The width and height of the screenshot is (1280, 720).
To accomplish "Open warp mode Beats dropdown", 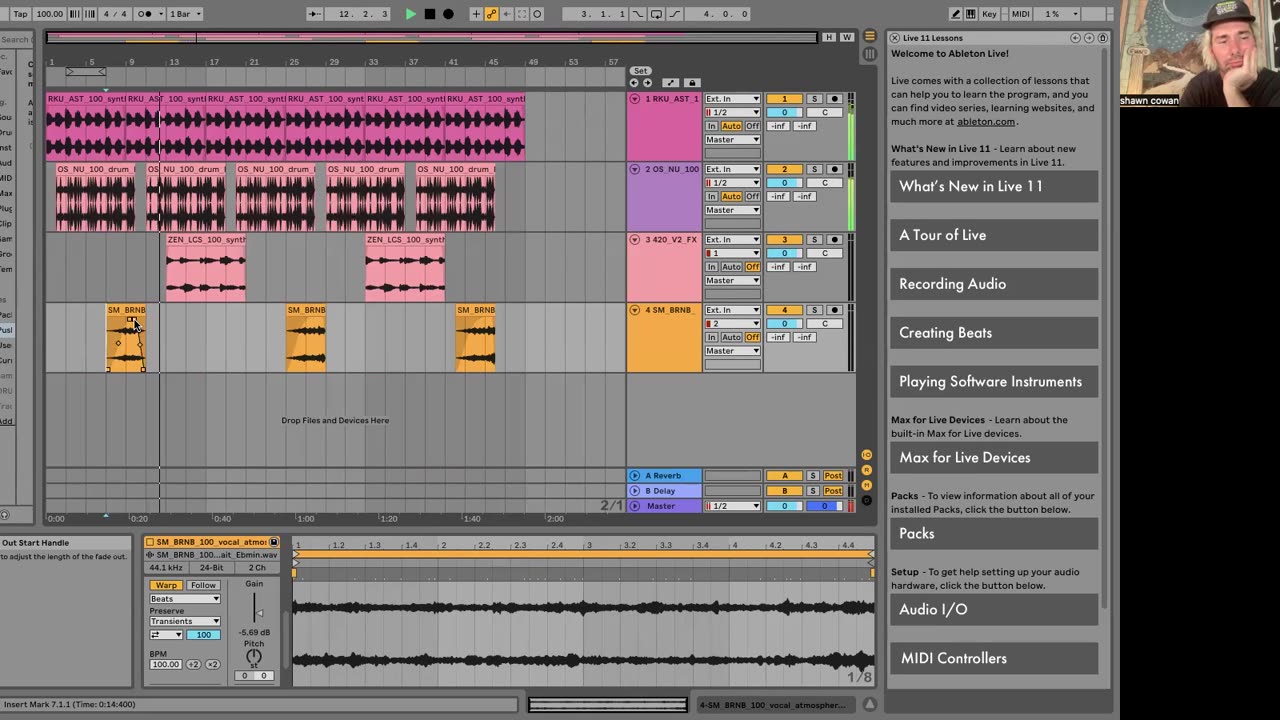I will pyautogui.click(x=185, y=599).
